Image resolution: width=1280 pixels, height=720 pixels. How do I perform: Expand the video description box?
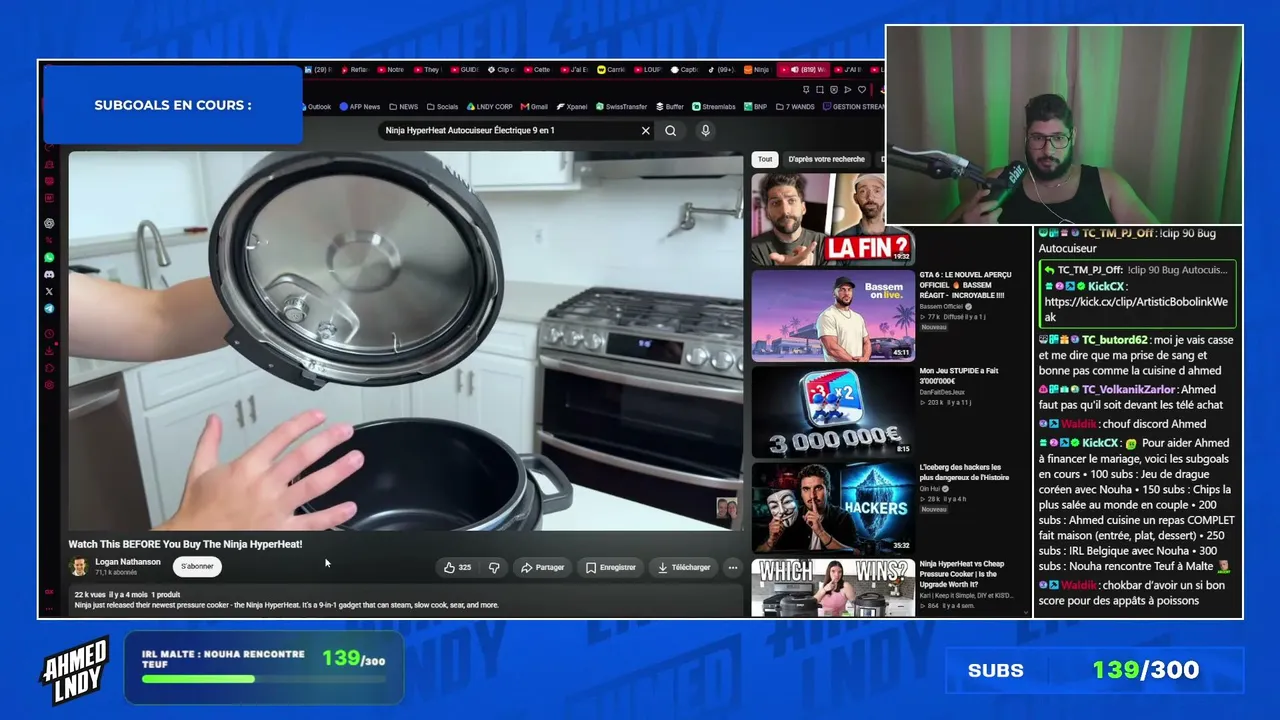coord(405,600)
